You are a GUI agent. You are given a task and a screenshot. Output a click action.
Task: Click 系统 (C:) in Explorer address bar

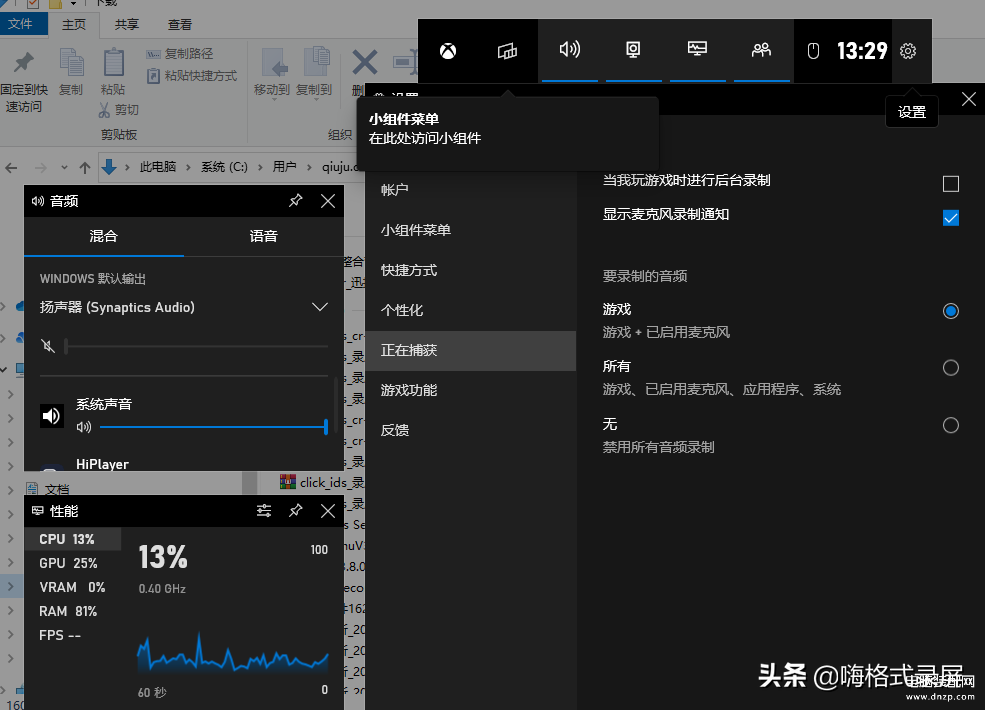pyautogui.click(x=224, y=167)
